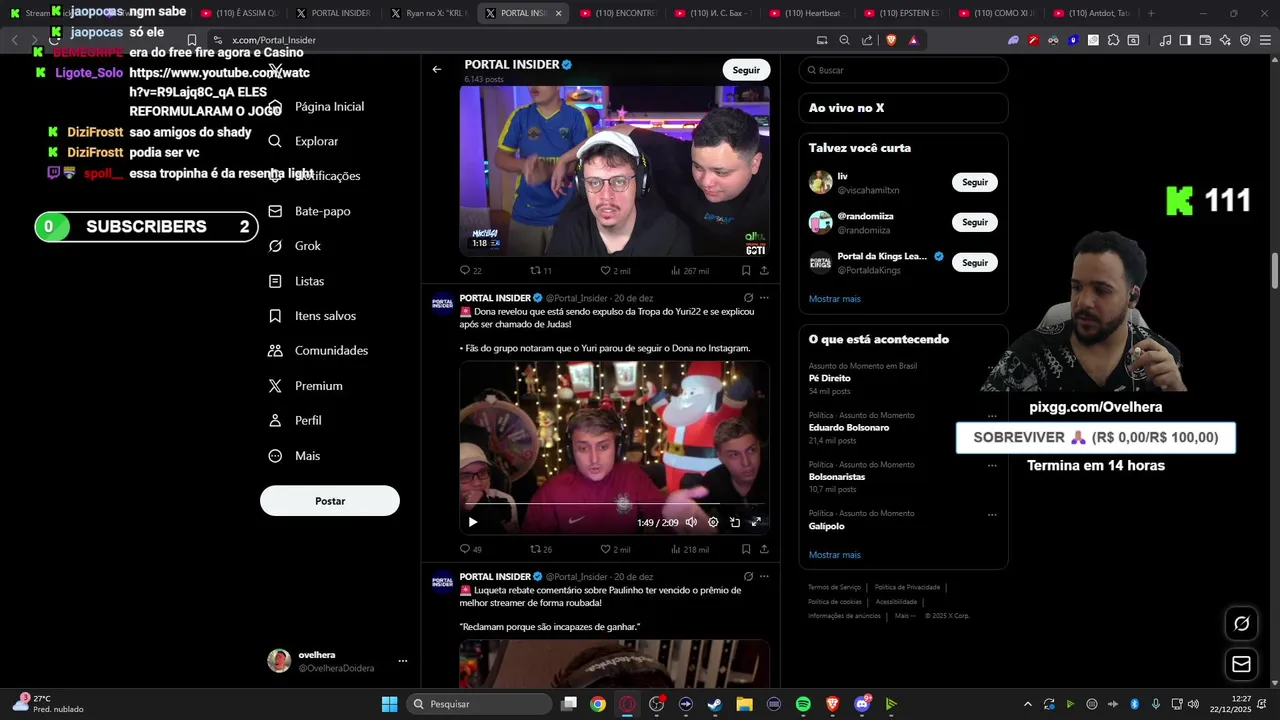Open more options for the Galípolo trend
1280x720 pixels.
pyautogui.click(x=992, y=514)
